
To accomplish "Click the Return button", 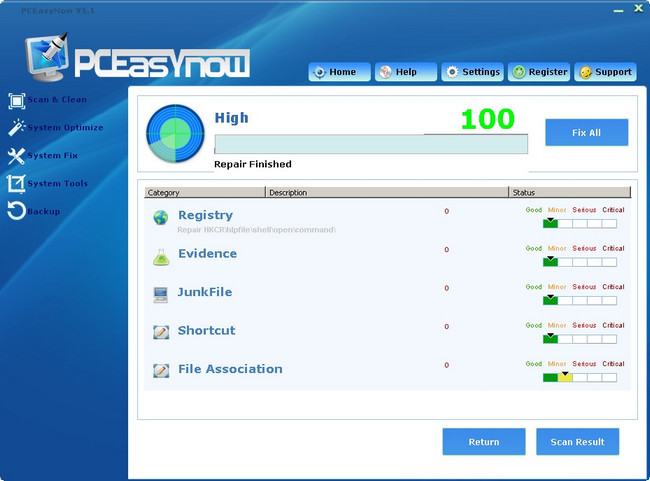I will click(484, 442).
